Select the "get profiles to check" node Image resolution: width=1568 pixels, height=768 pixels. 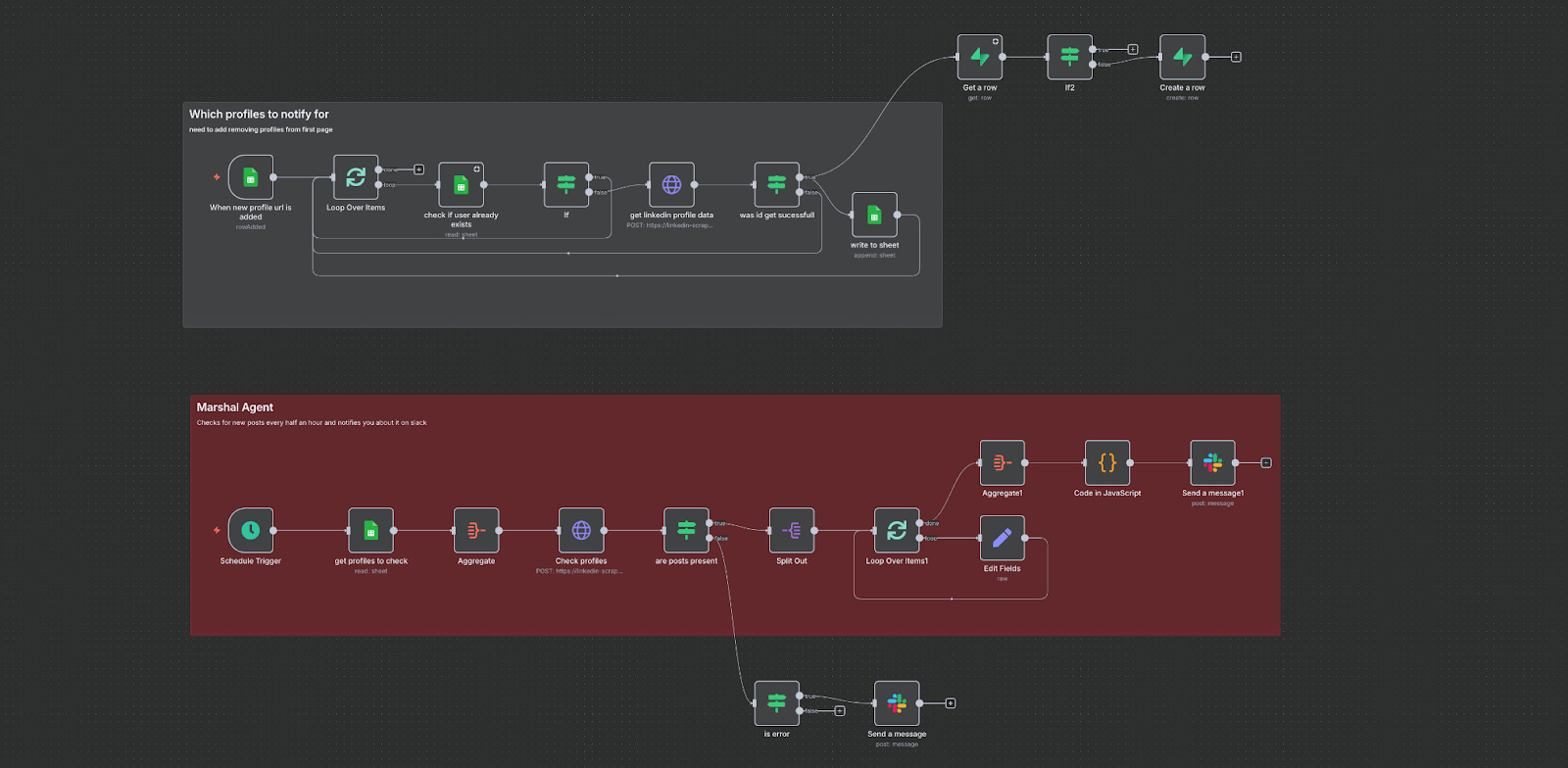coord(371,531)
